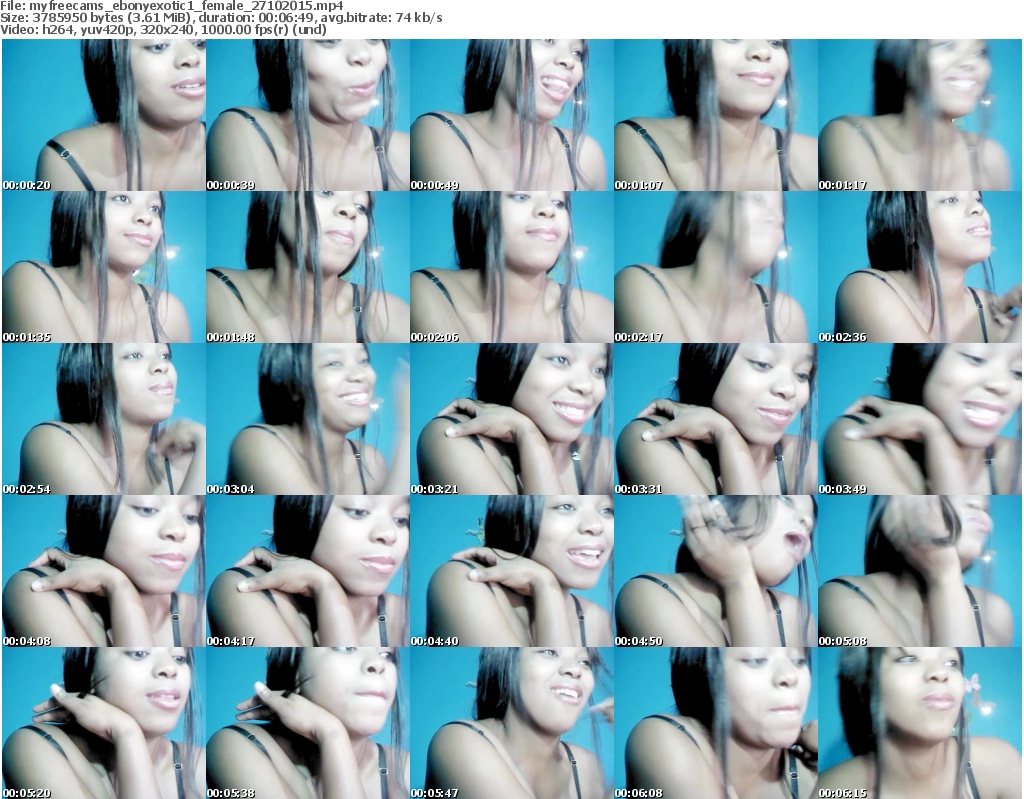This screenshot has height=799, width=1024.
Task: Select the thumbnail timestamped 00:01:48
Action: [308, 267]
